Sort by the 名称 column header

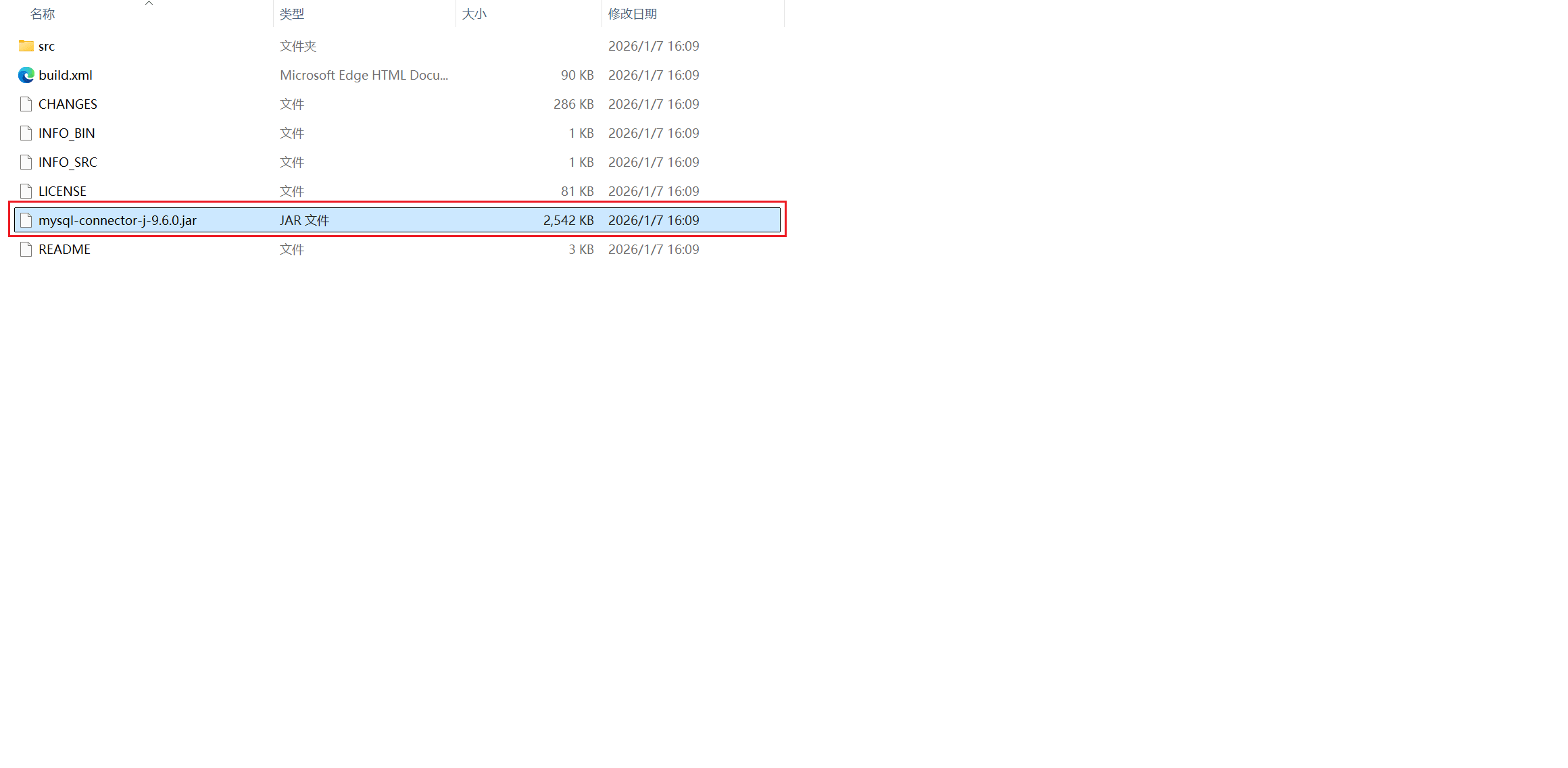tap(43, 14)
